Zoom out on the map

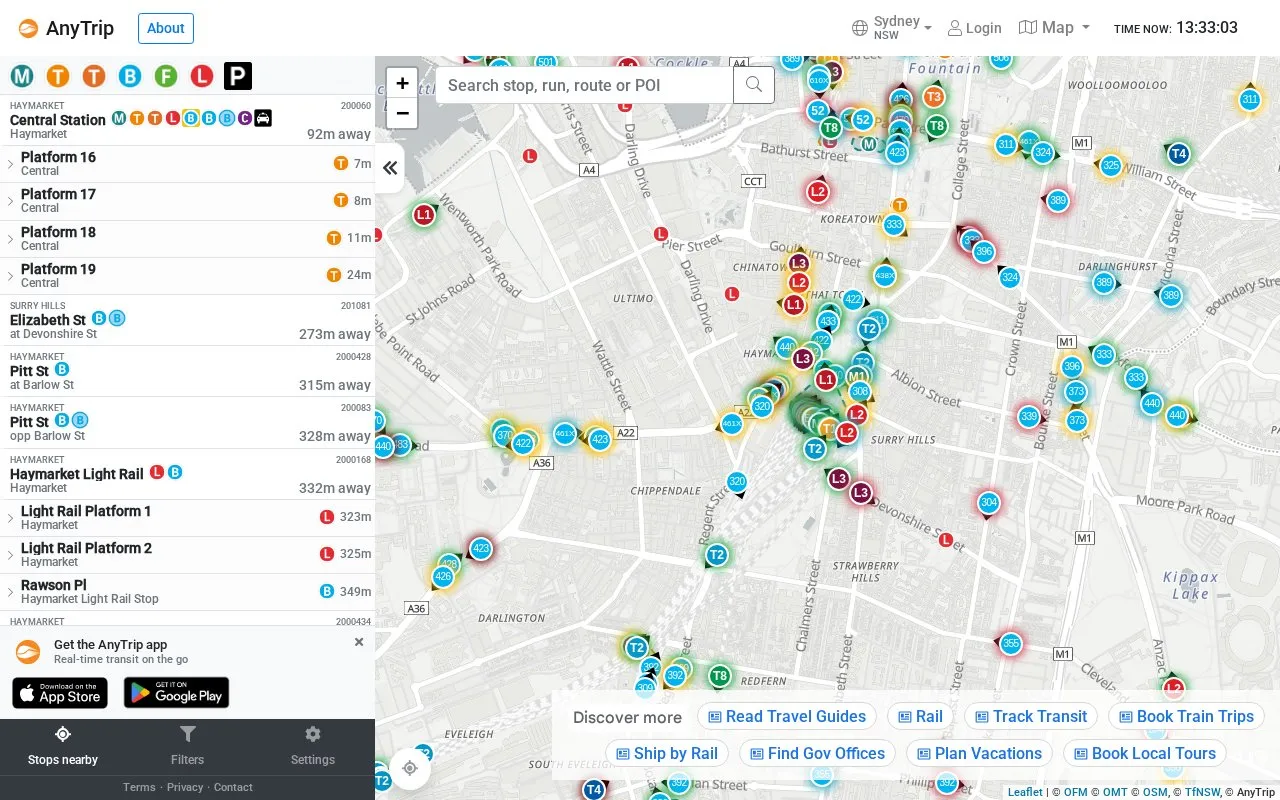pyautogui.click(x=402, y=113)
